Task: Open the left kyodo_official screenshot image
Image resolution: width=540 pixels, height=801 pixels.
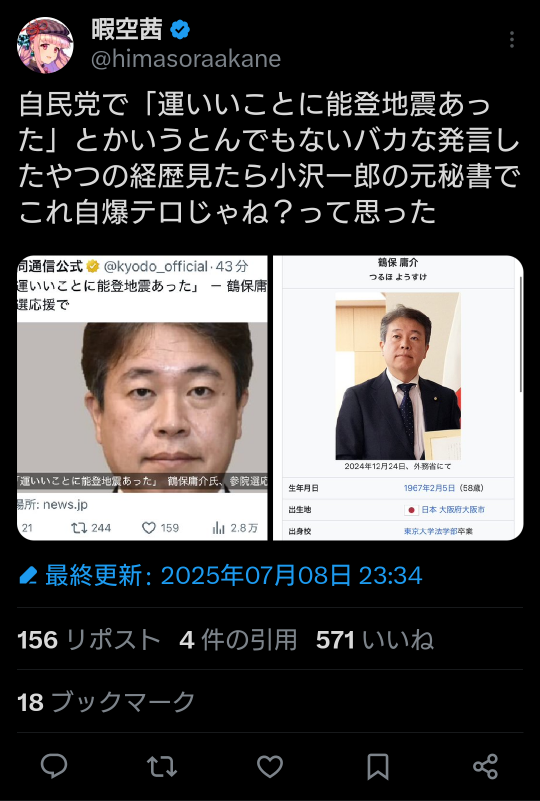Action: 142,397
